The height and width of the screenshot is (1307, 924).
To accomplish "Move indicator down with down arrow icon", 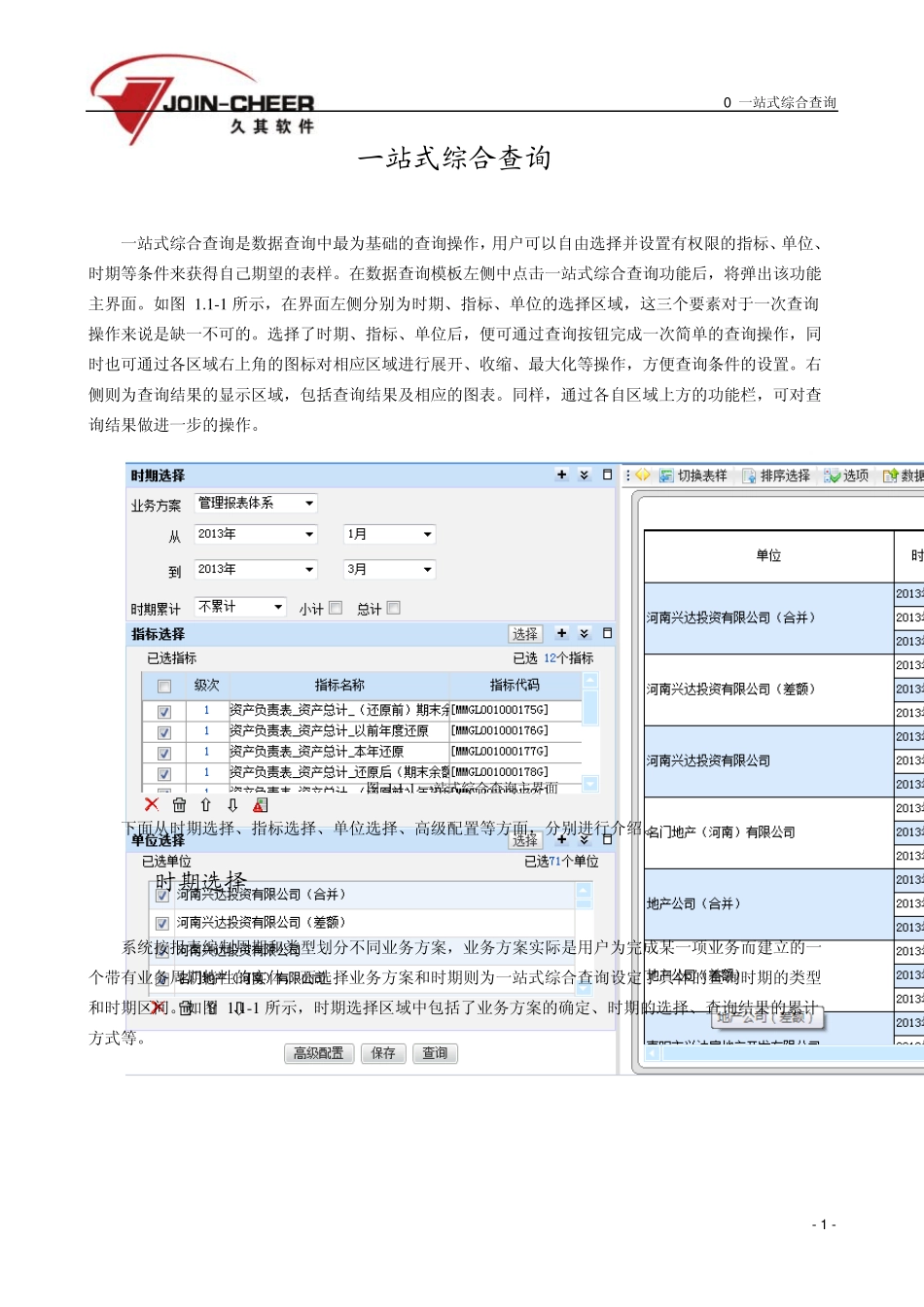I will [232, 804].
